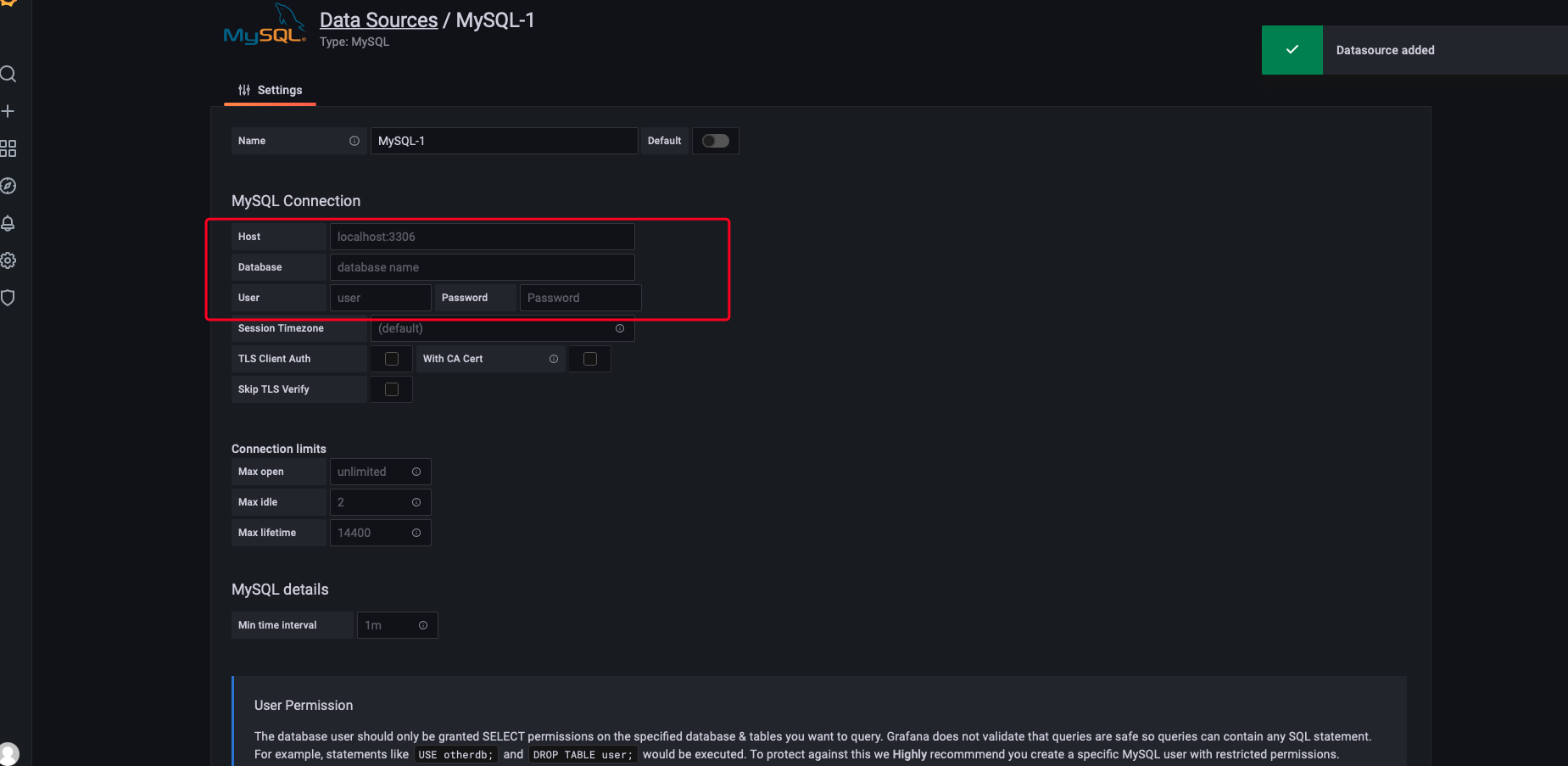Check the TLS Client Auth checkbox
The image size is (1568, 766).
pos(392,359)
